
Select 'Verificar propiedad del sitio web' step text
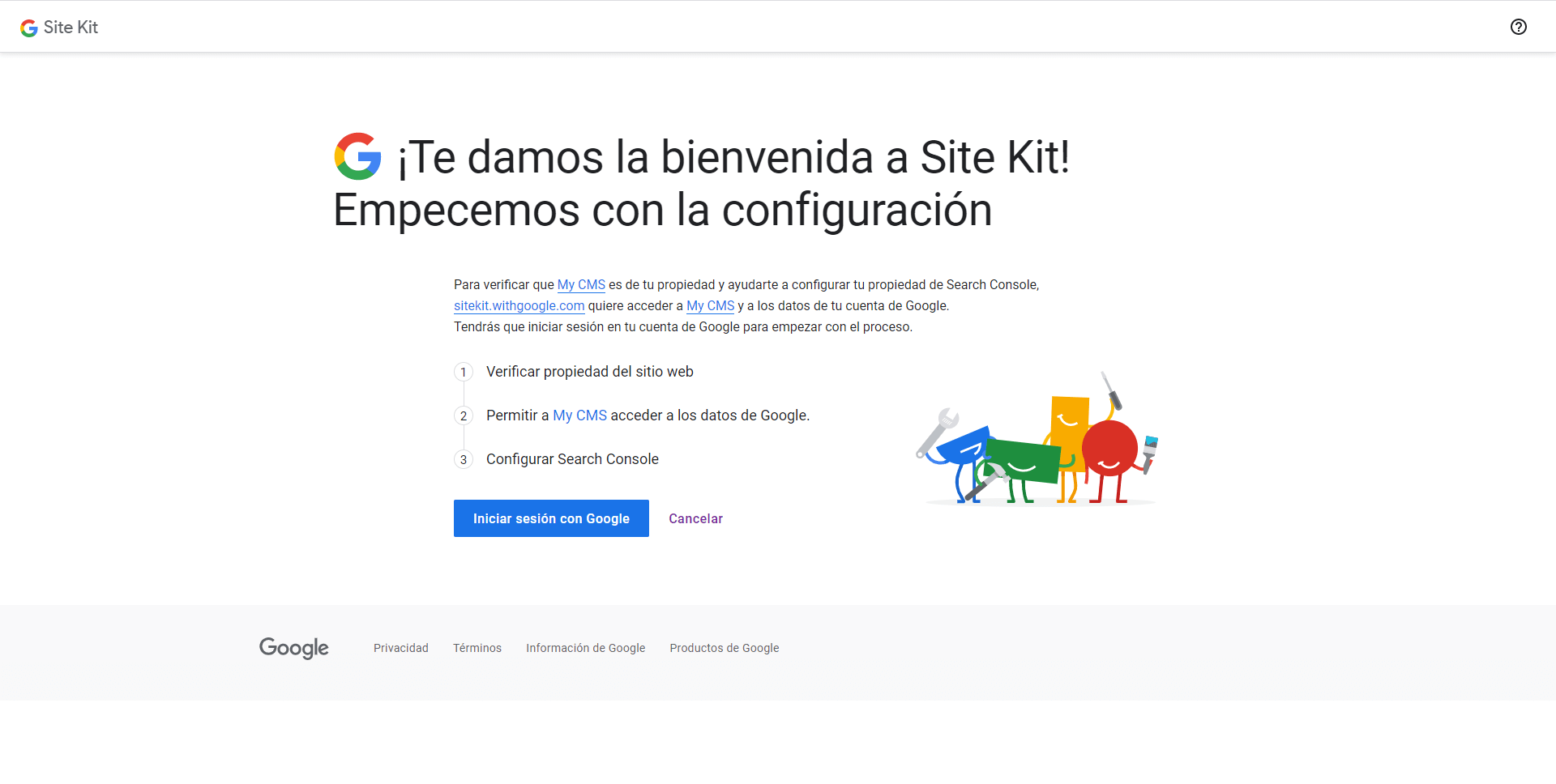pos(590,372)
